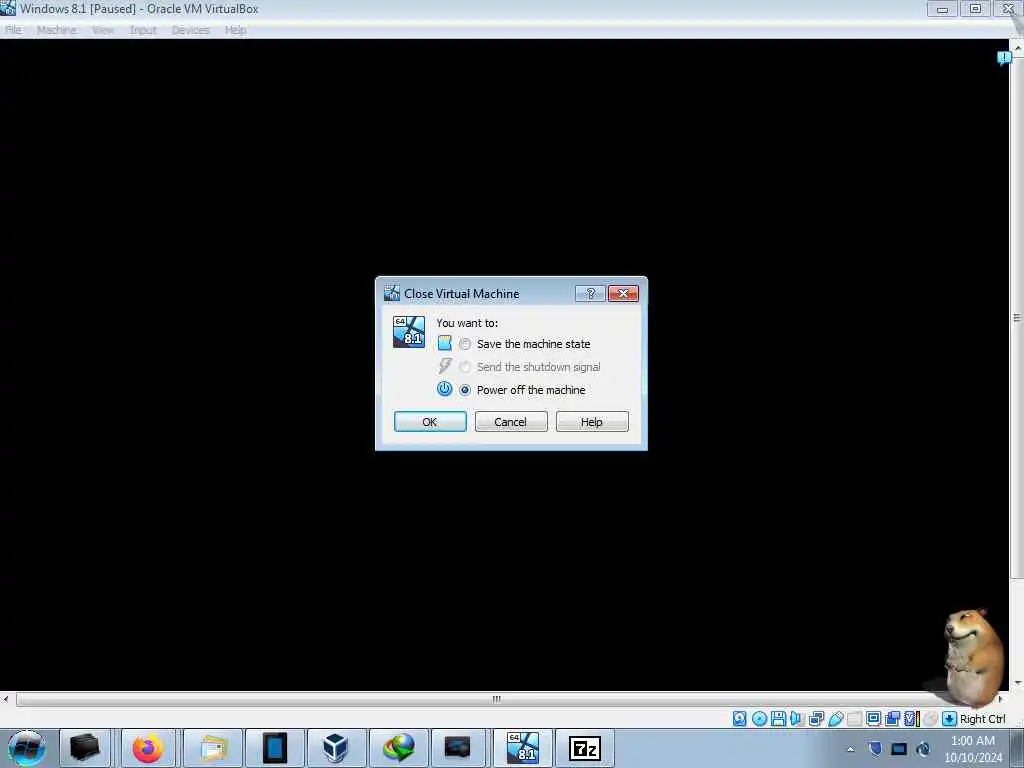Click the optical disk status icon

(x=759, y=719)
